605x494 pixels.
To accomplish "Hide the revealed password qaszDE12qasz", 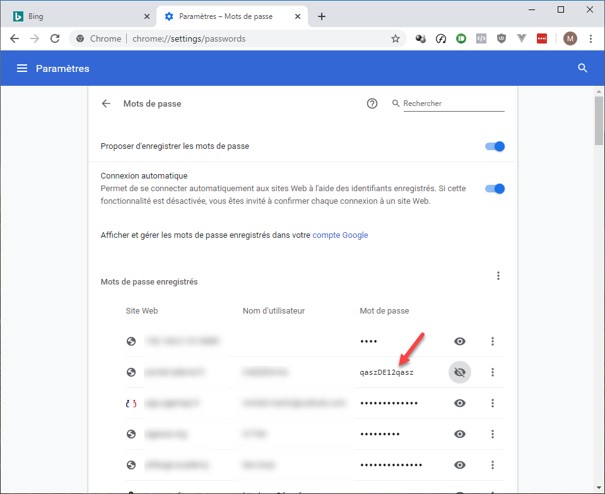I will click(460, 372).
